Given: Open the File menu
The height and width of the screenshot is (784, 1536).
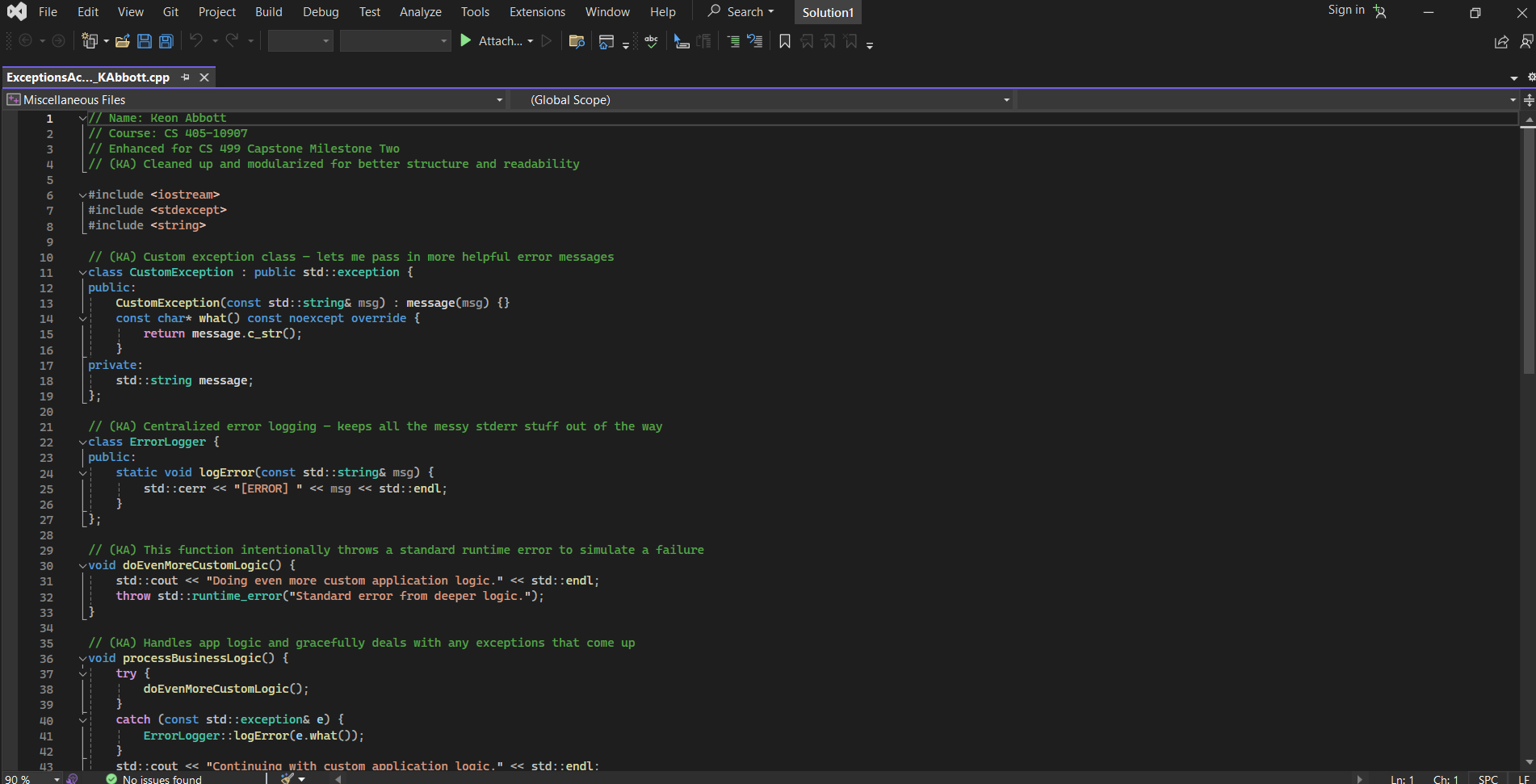Looking at the screenshot, I should [x=48, y=12].
